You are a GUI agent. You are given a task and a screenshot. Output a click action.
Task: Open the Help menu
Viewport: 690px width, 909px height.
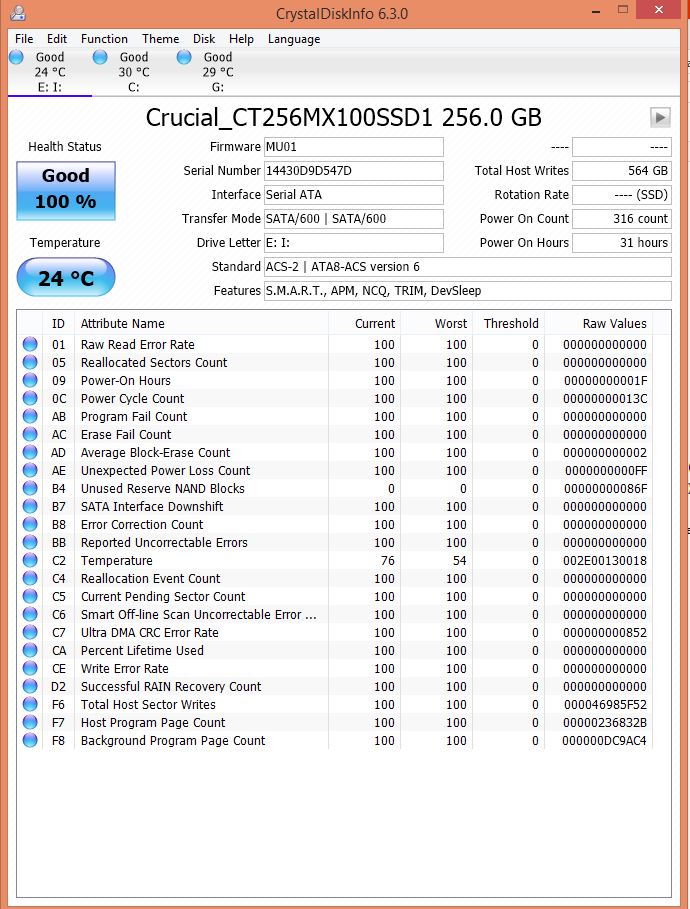coord(241,39)
